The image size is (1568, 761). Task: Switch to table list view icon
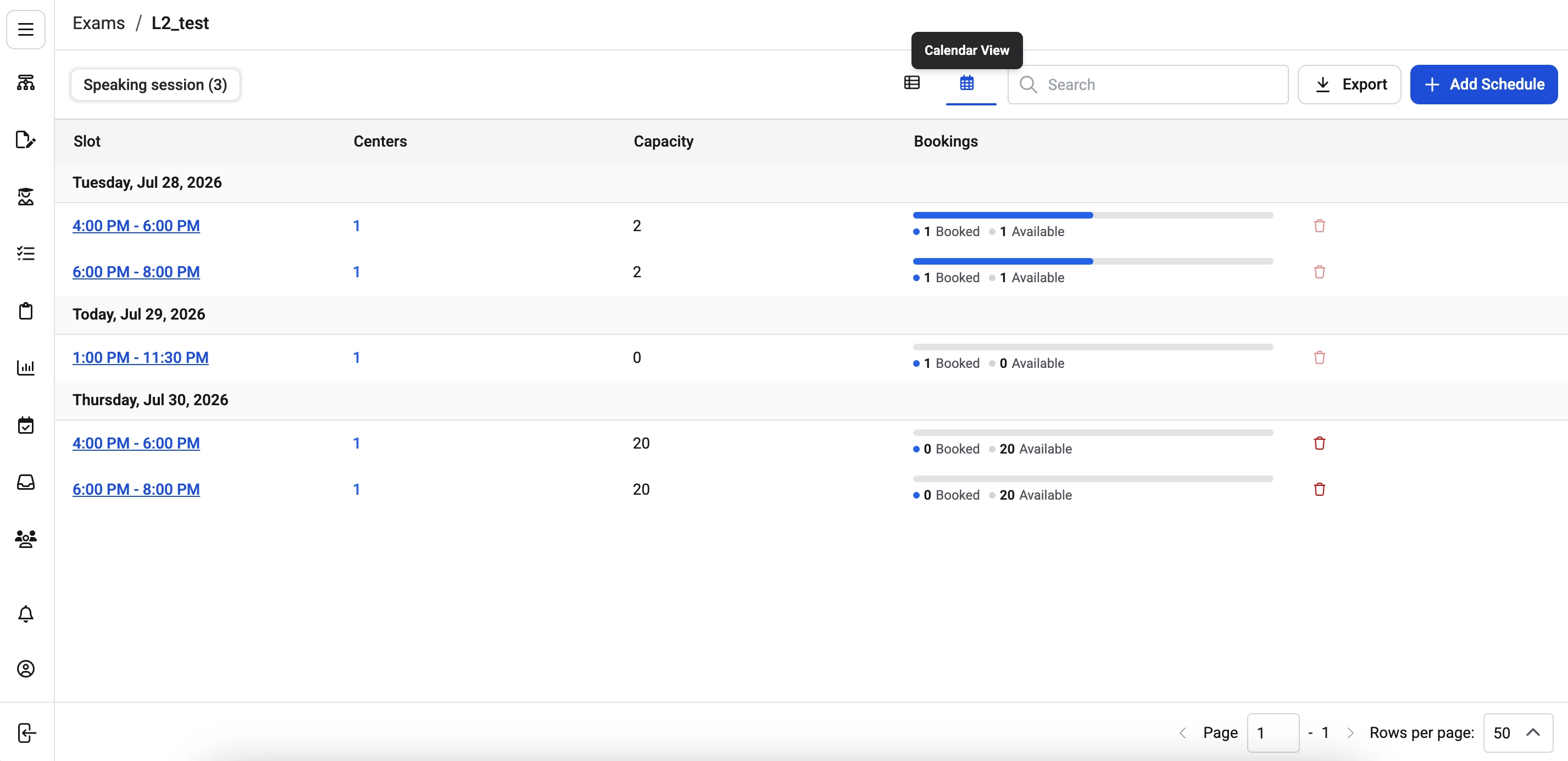click(911, 83)
